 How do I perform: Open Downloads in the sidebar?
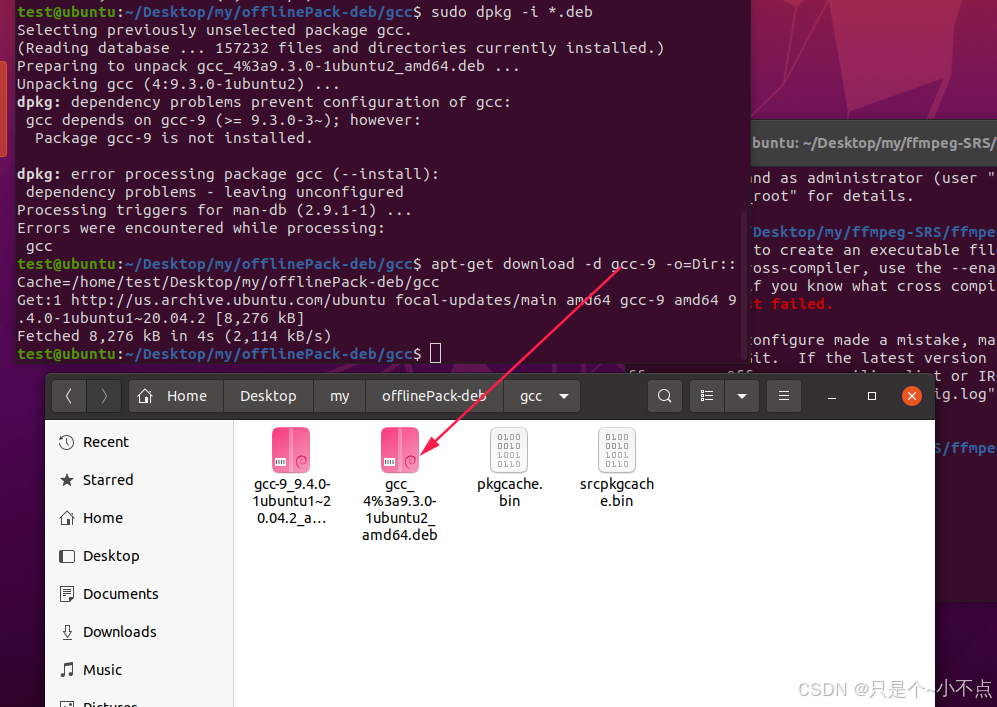(x=140, y=632)
